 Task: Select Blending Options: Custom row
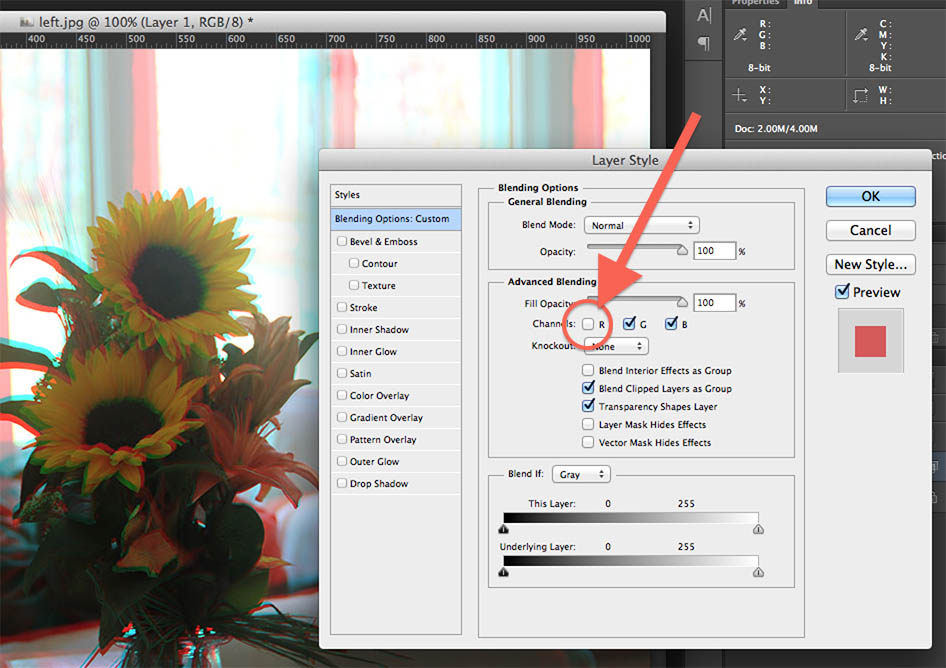[396, 219]
